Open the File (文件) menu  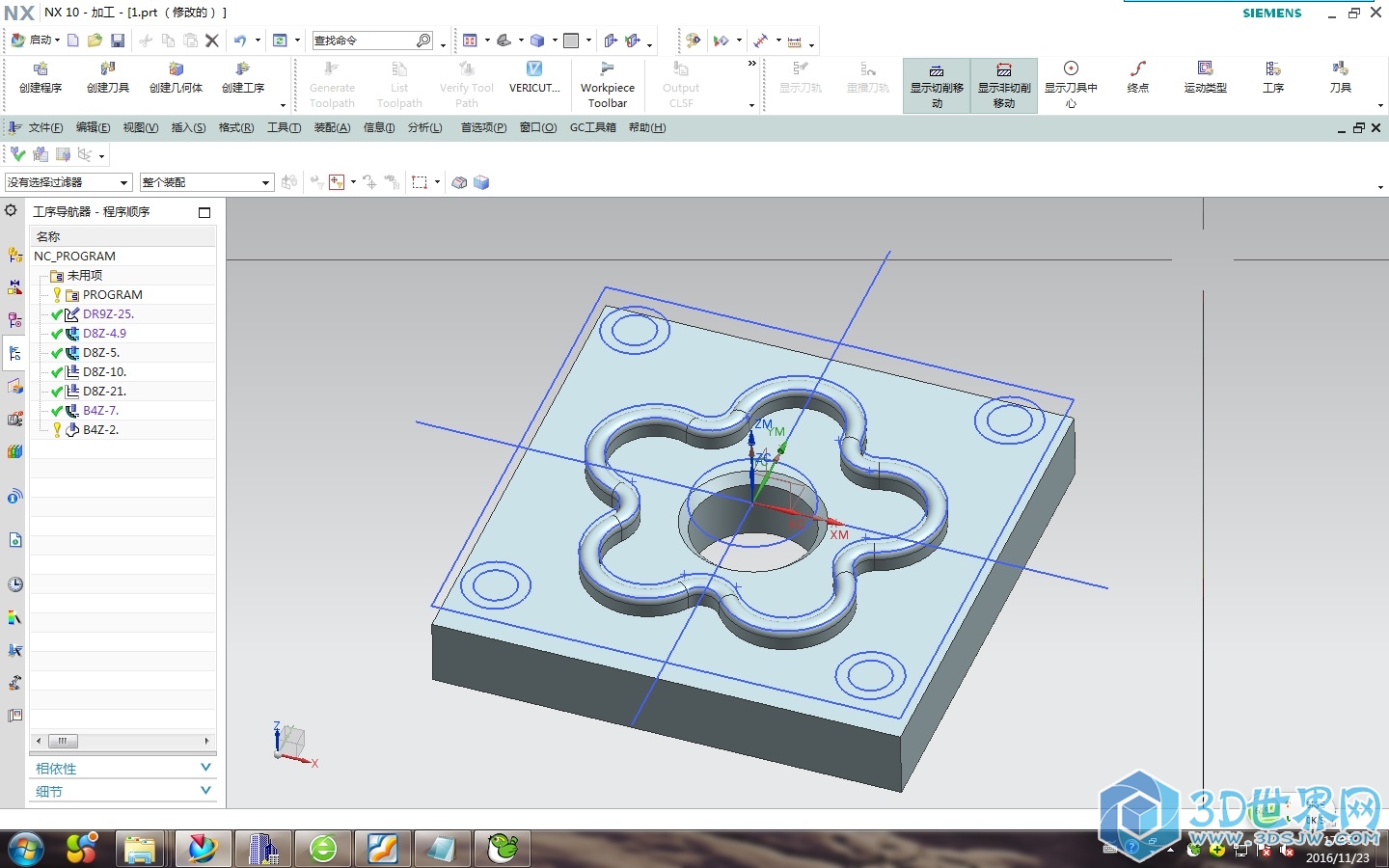pyautogui.click(x=45, y=127)
